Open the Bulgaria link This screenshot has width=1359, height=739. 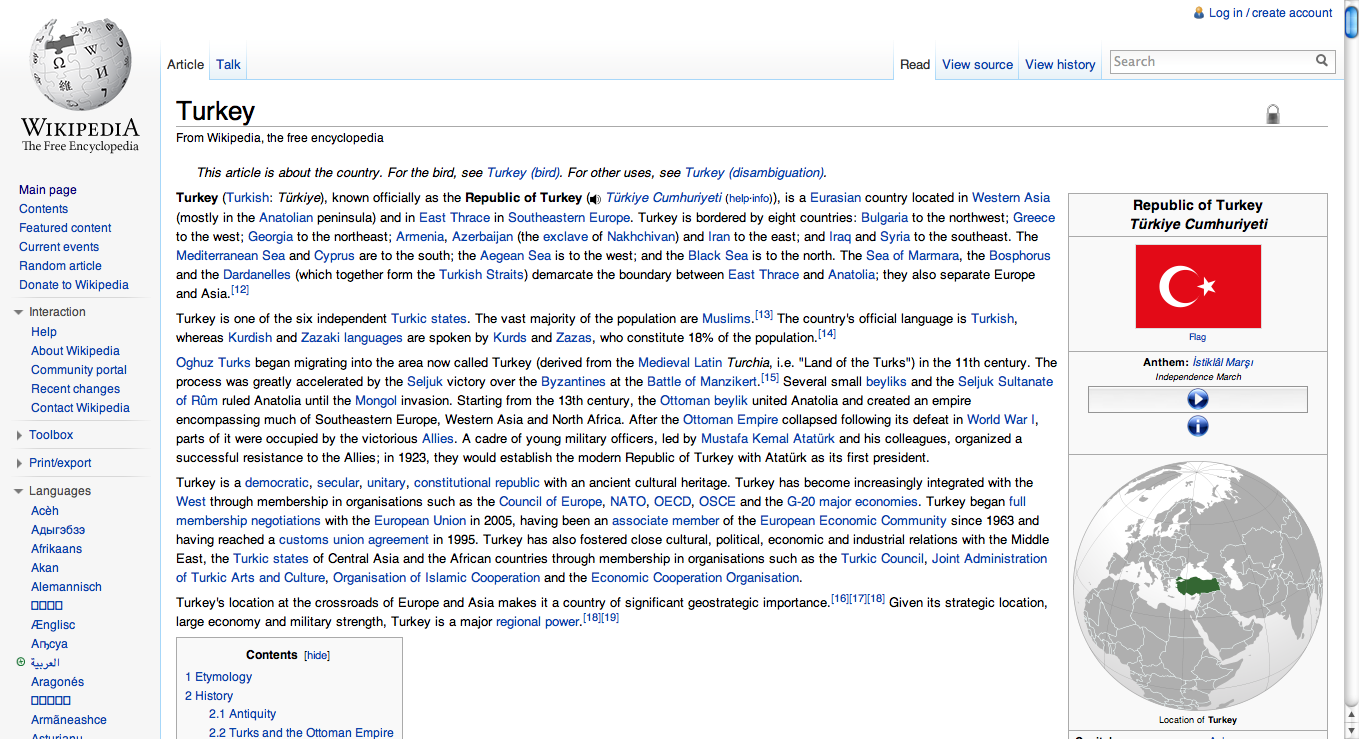tap(884, 217)
